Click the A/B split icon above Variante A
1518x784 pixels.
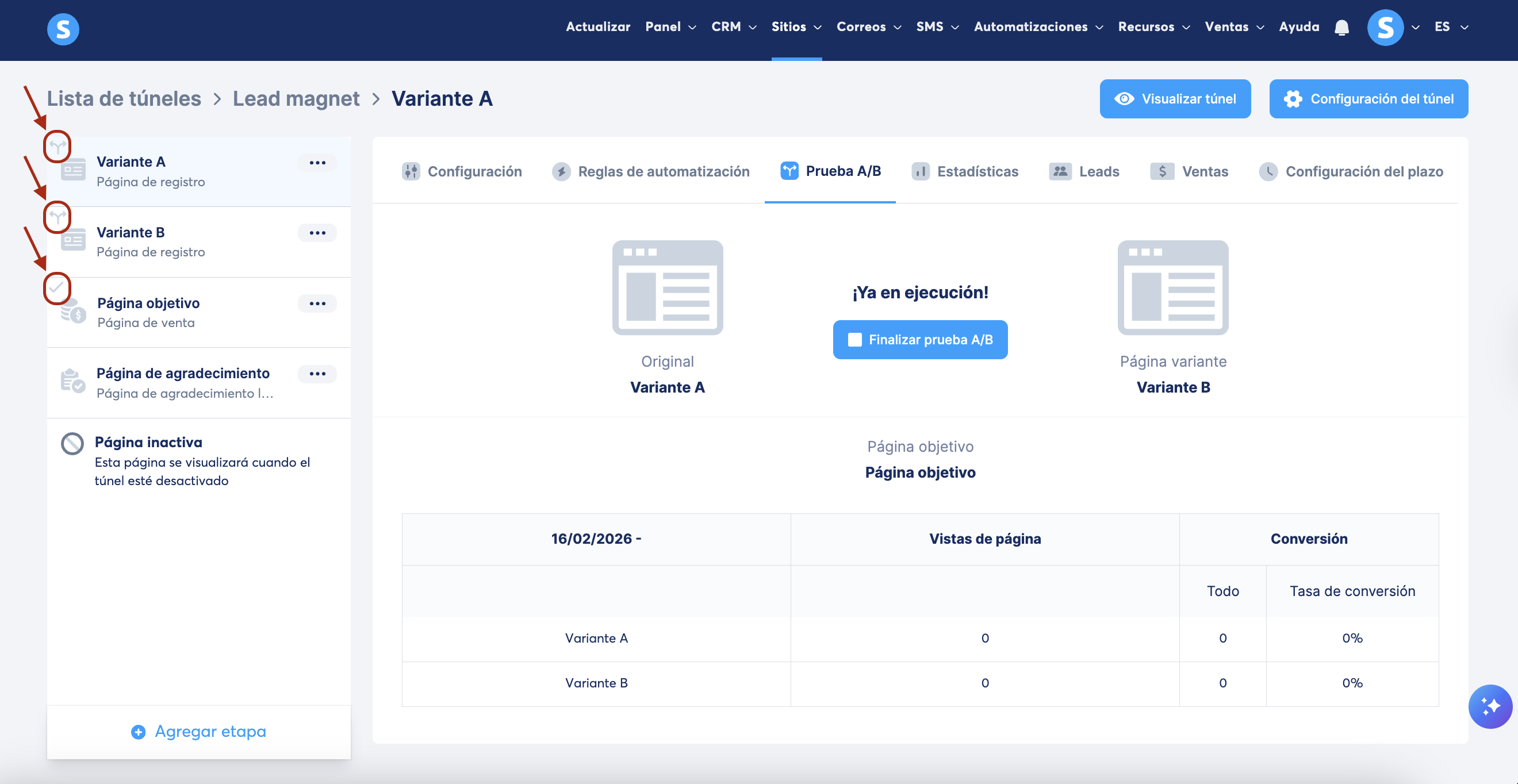pos(57,146)
